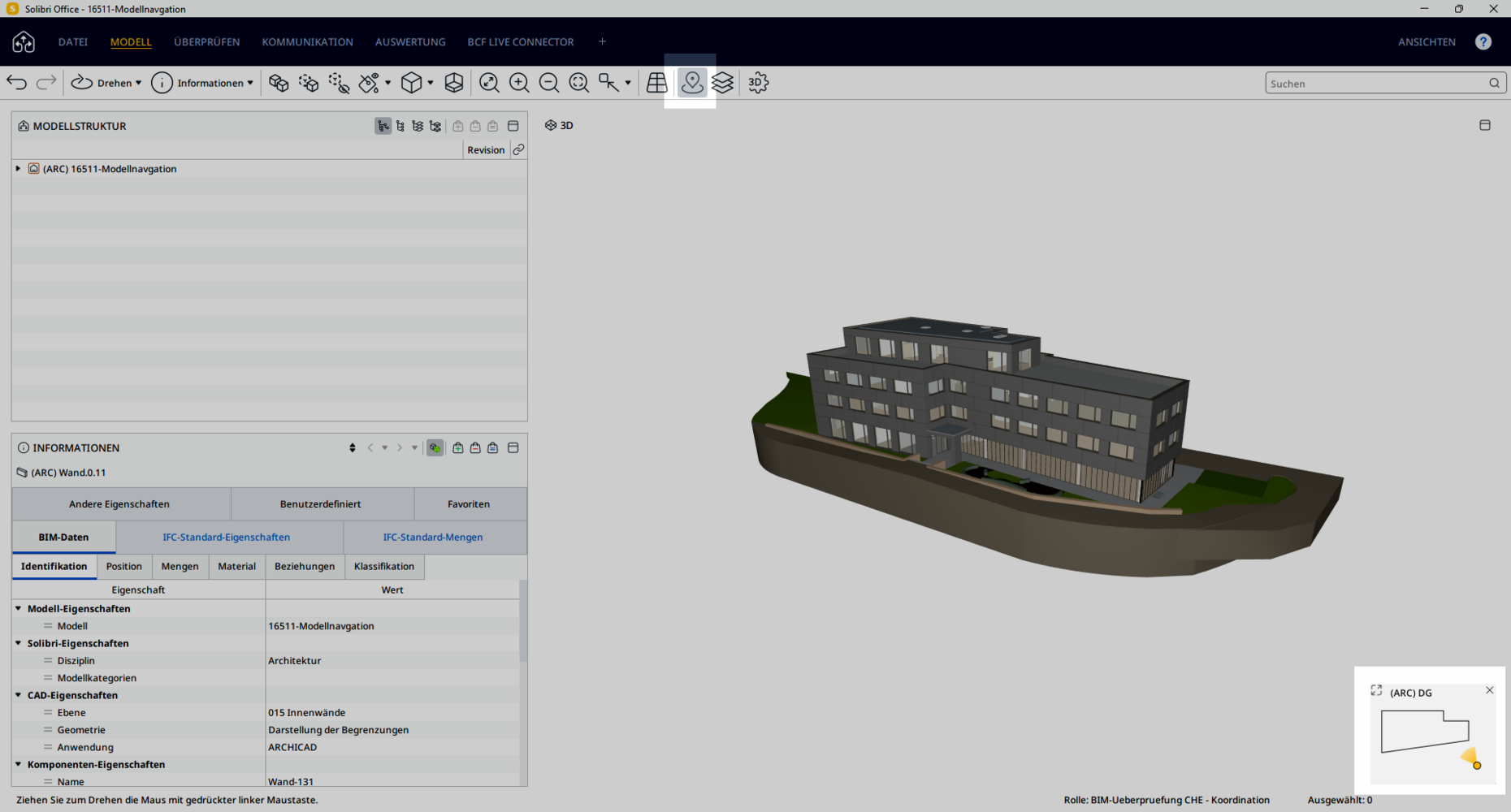Click the Revision column header
Viewport: 1511px width, 812px height.
tap(486, 150)
